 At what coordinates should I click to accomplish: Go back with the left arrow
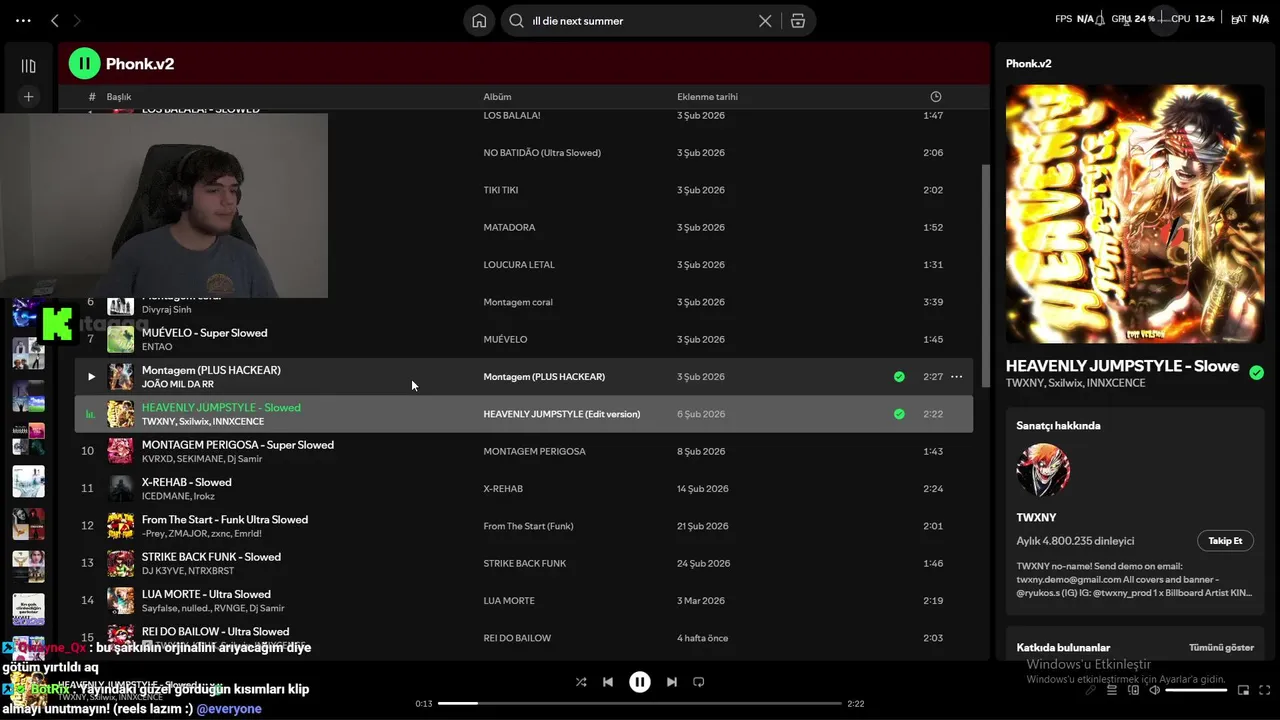click(55, 20)
